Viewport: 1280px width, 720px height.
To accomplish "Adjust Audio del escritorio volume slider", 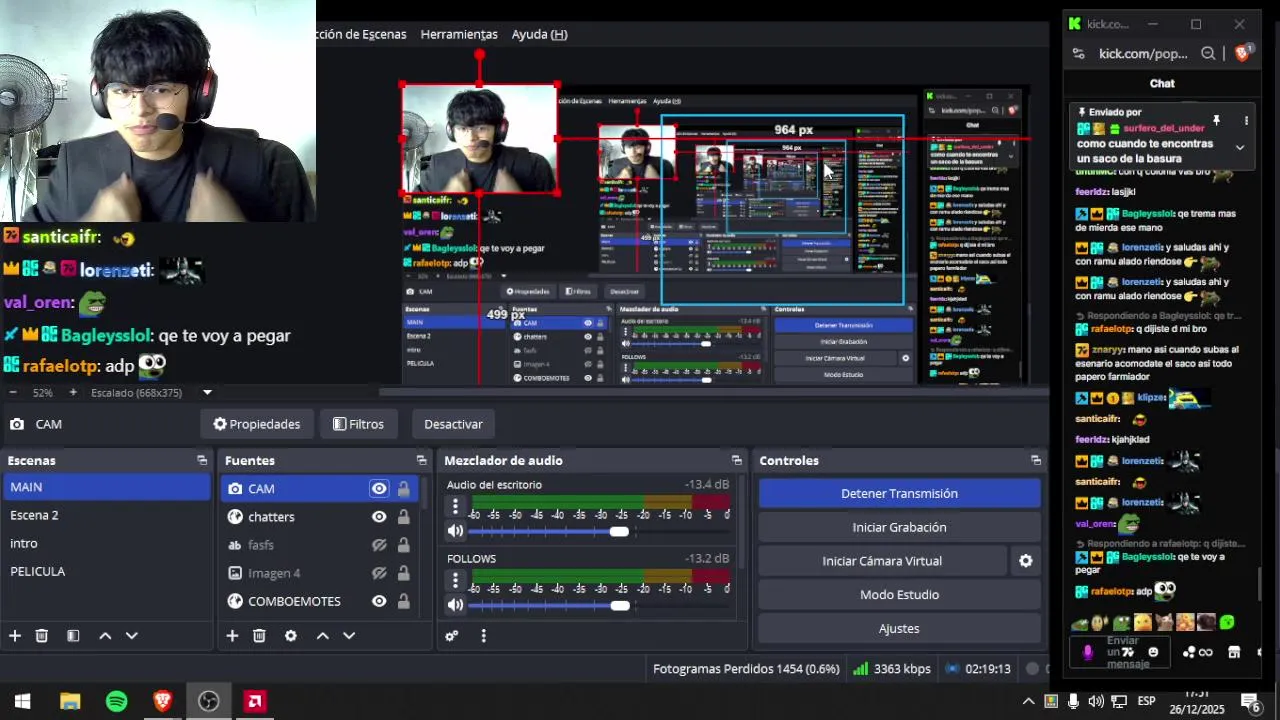I will click(x=619, y=532).
